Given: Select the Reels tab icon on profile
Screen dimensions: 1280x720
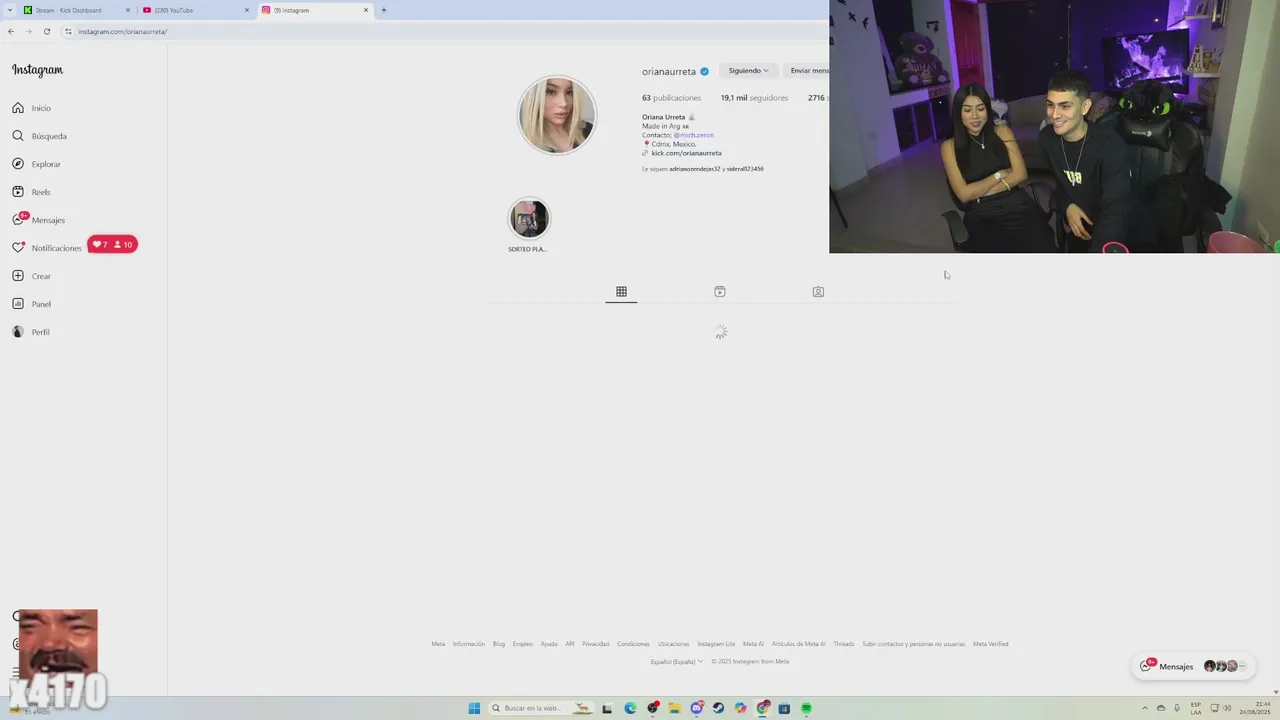Looking at the screenshot, I should [720, 292].
